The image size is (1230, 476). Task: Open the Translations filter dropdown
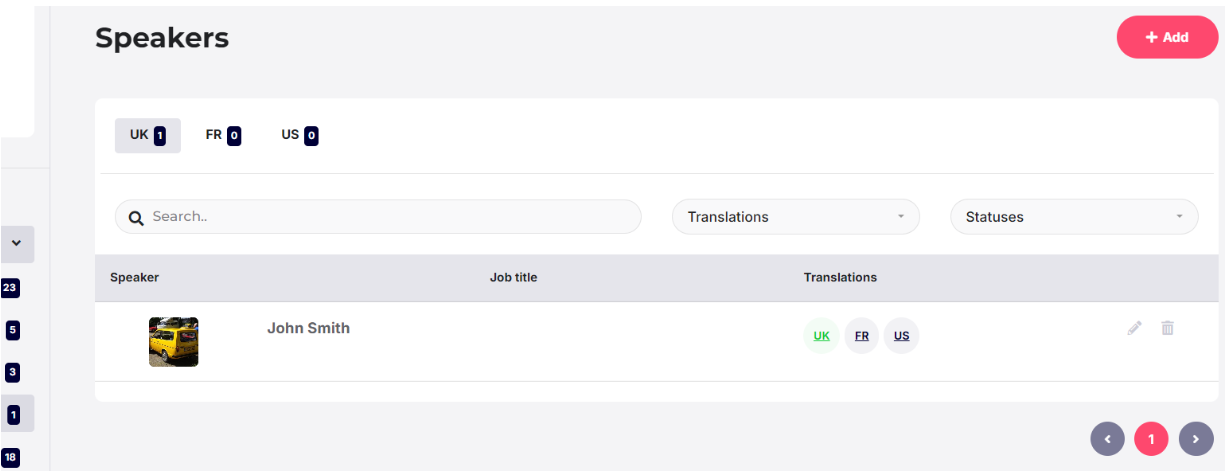796,217
